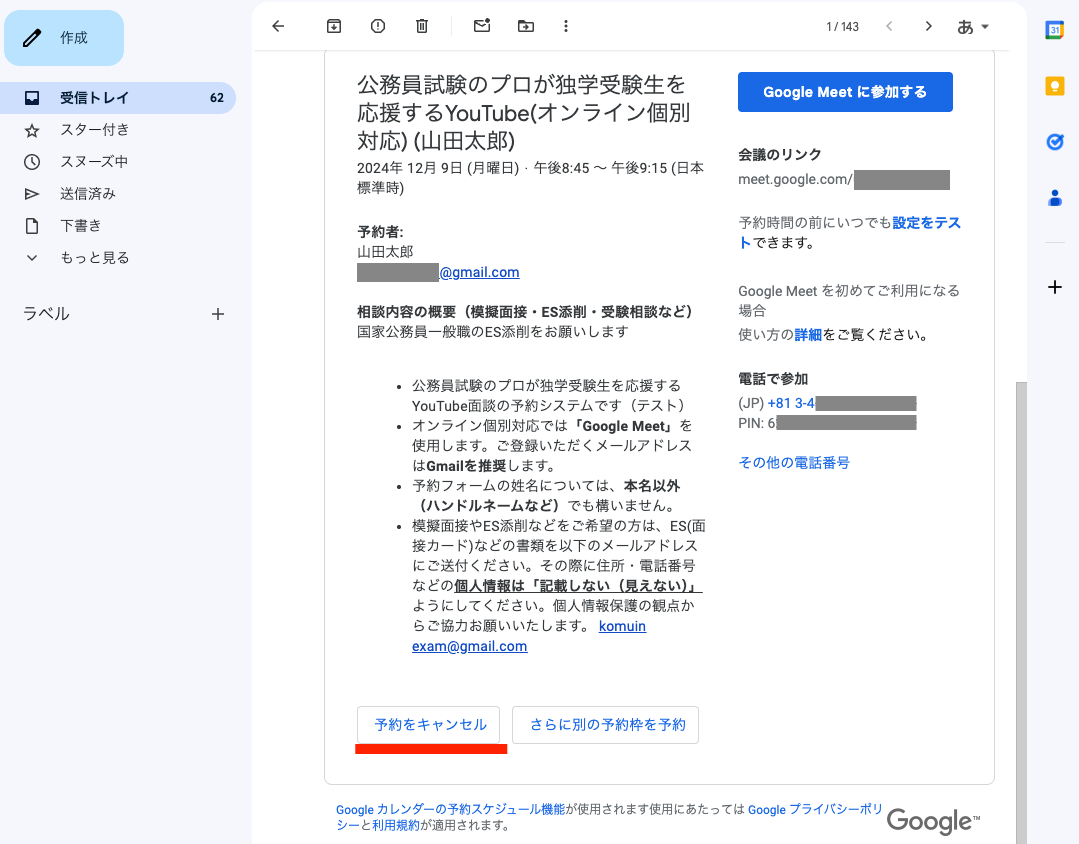Open Google Keep side panel
Screen dimensions: 1079x844
coord(1054,85)
